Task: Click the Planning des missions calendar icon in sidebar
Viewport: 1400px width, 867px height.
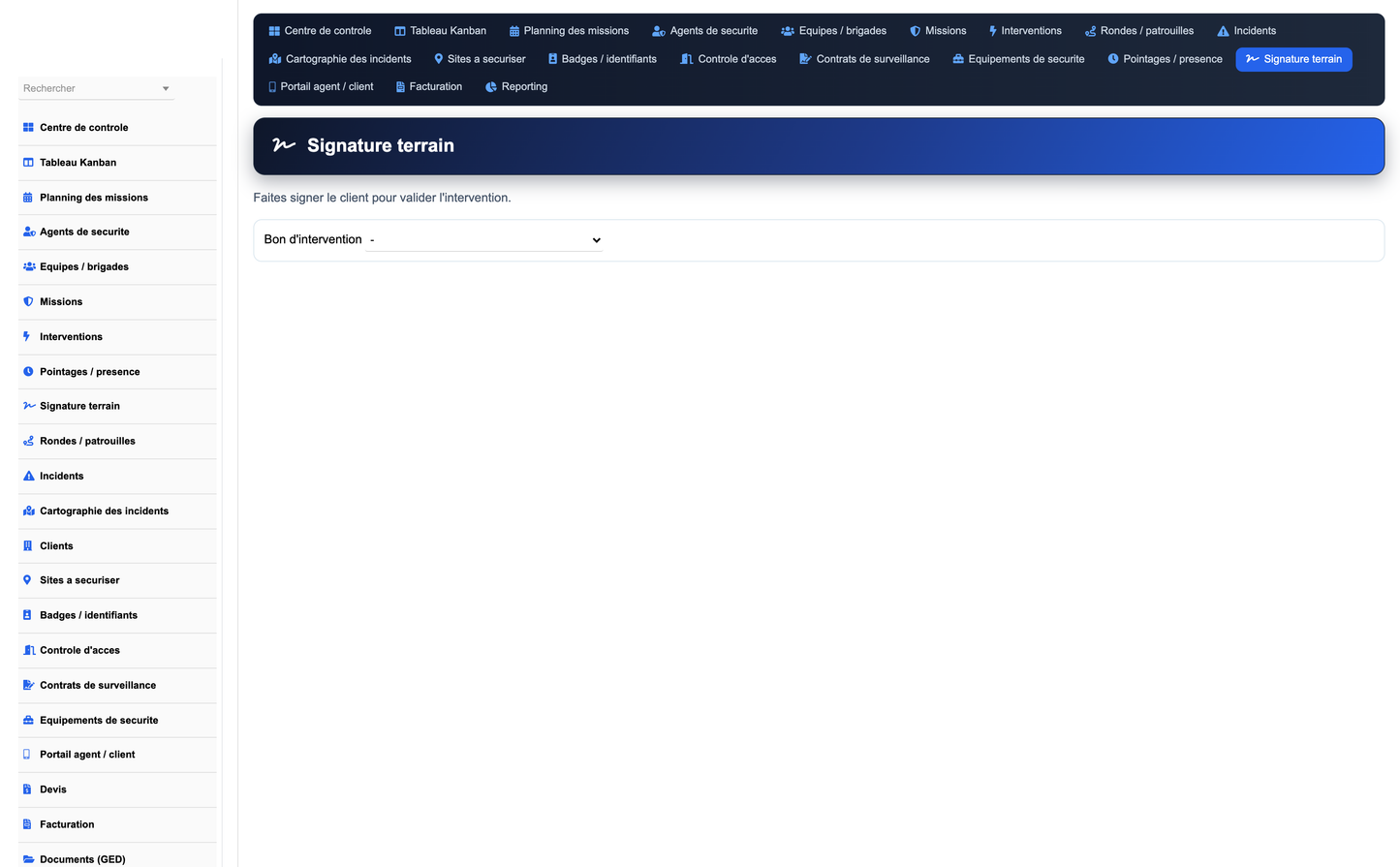Action: (x=28, y=198)
